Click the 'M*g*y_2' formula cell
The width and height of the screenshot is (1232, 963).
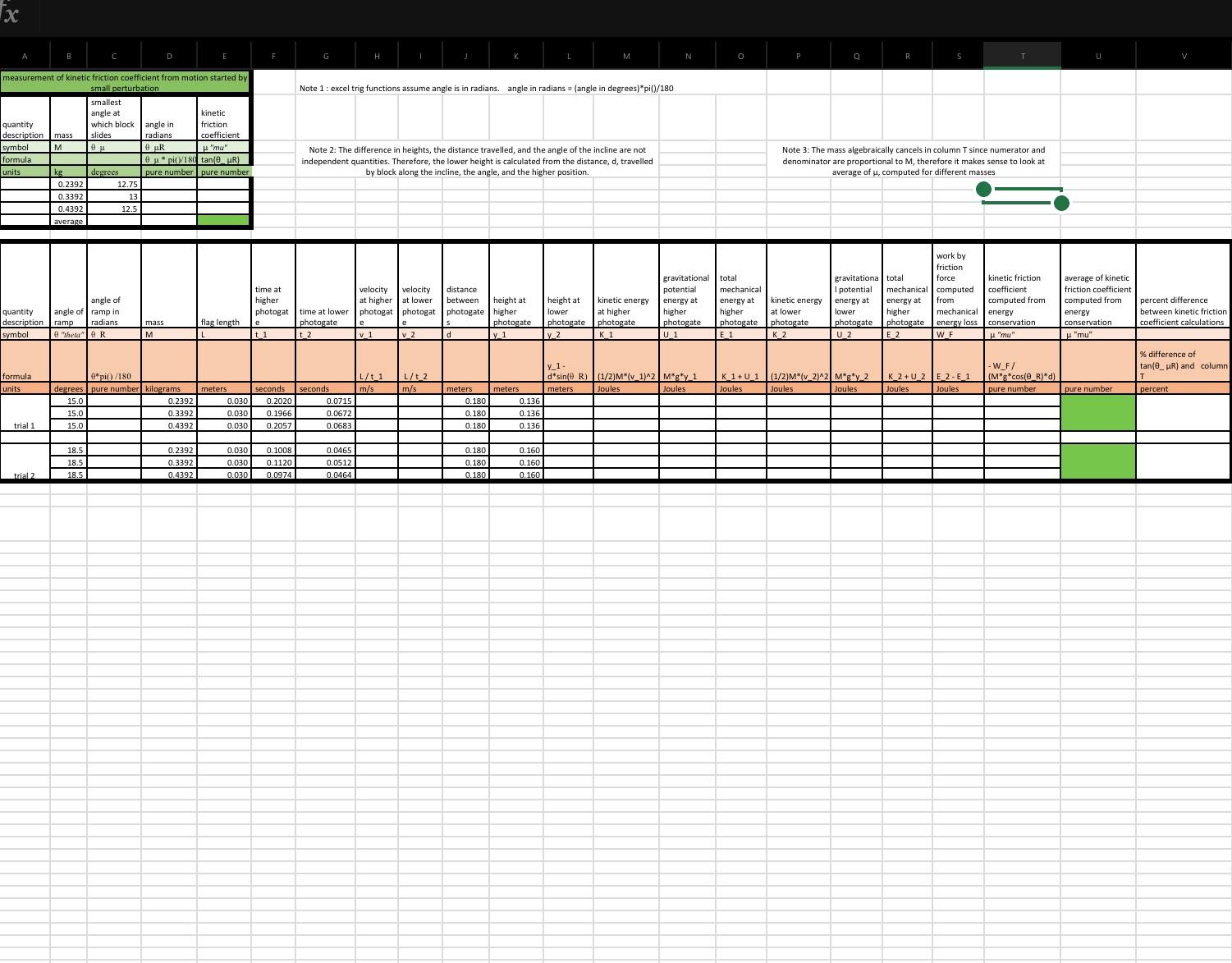pos(856,361)
